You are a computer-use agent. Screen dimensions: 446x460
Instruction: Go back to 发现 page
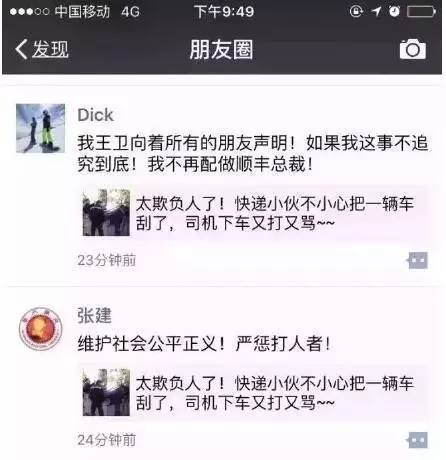tap(42, 49)
